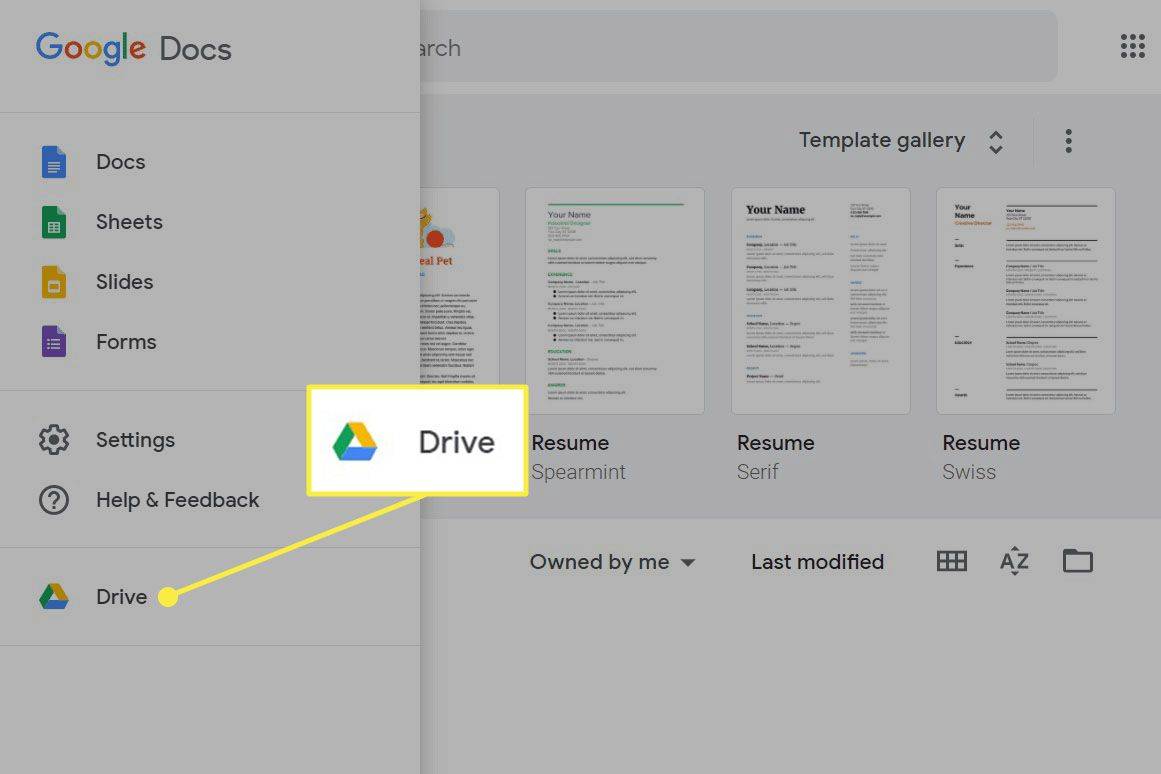Select the Resume Swiss template thumbnail
The height and width of the screenshot is (774, 1161).
point(1026,301)
